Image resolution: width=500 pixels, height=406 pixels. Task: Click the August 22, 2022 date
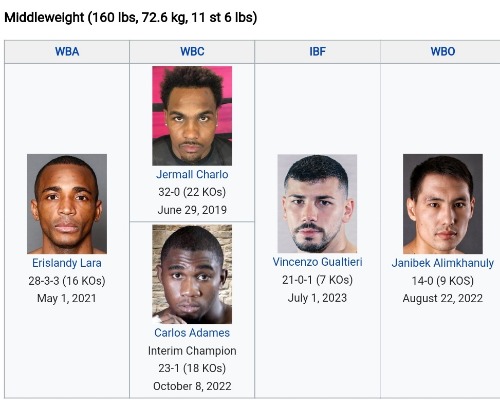[x=443, y=298]
